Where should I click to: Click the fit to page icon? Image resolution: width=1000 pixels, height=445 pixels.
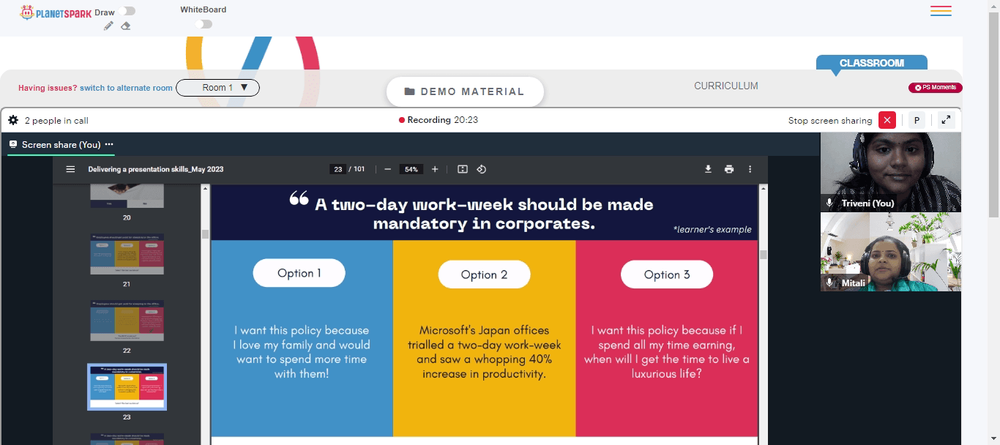[463, 170]
